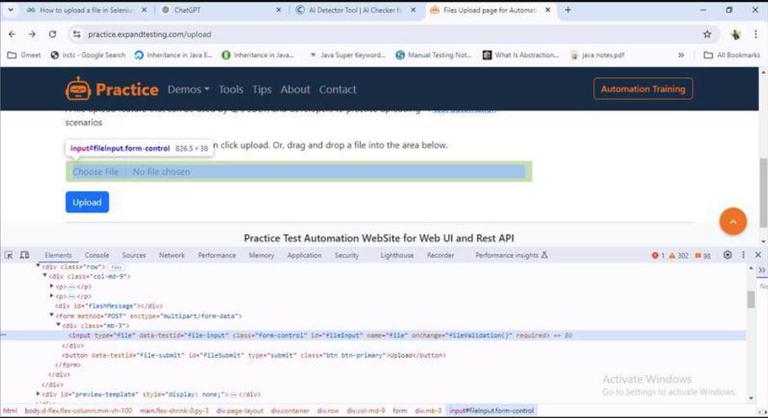The image size is (768, 418).
Task: Switch to DevTools Security tab
Action: [x=346, y=255]
